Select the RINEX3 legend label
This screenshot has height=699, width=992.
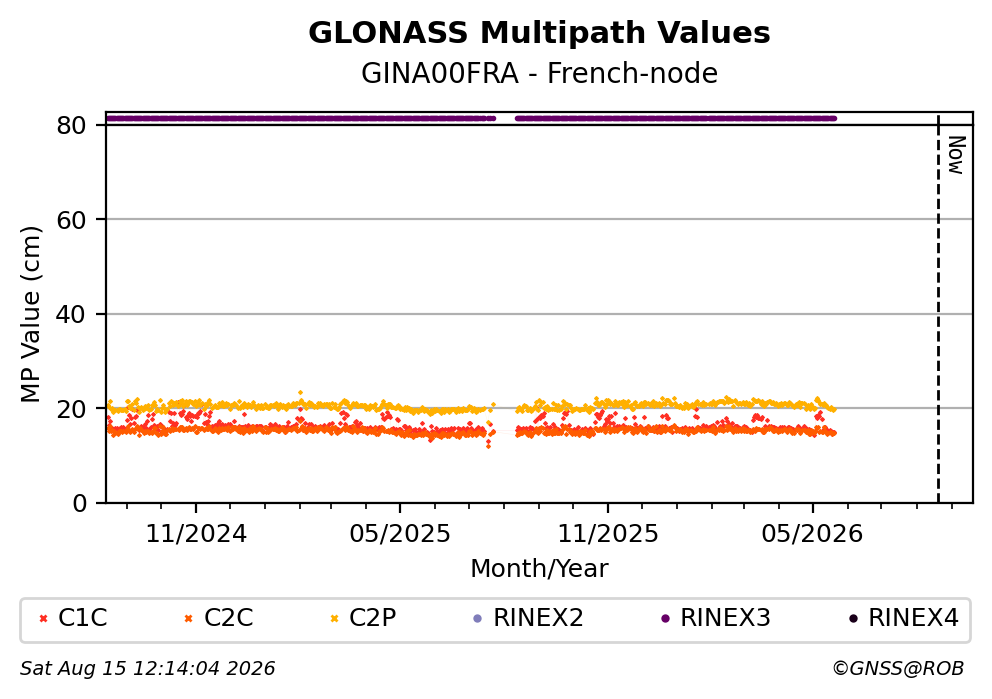[725, 618]
